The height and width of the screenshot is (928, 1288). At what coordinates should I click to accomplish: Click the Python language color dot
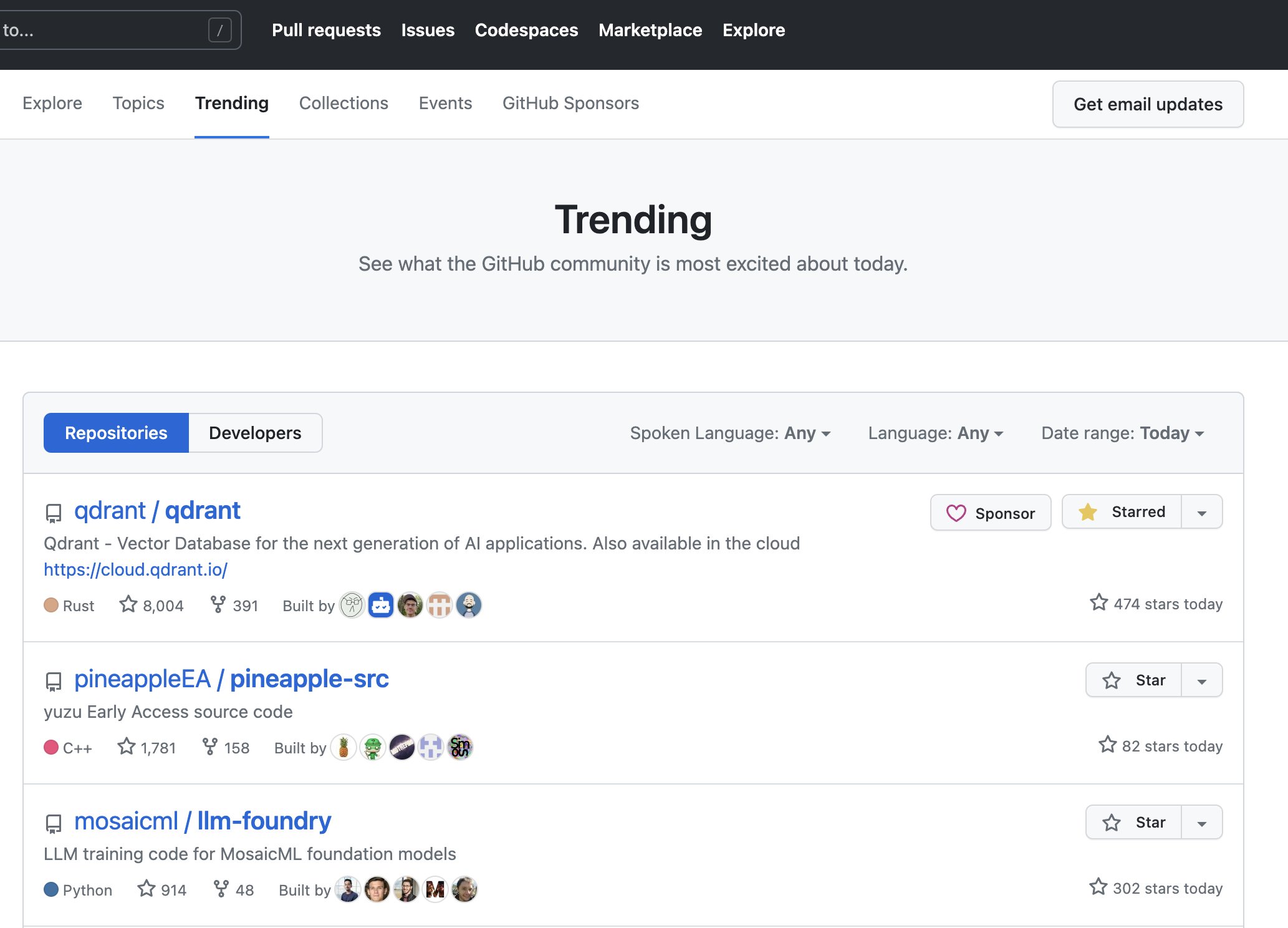[51, 889]
